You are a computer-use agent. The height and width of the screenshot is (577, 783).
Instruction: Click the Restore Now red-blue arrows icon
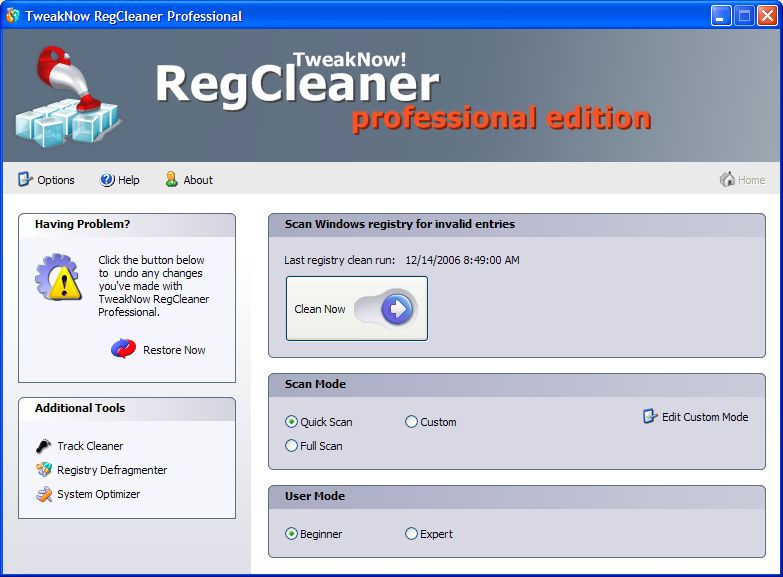point(123,349)
